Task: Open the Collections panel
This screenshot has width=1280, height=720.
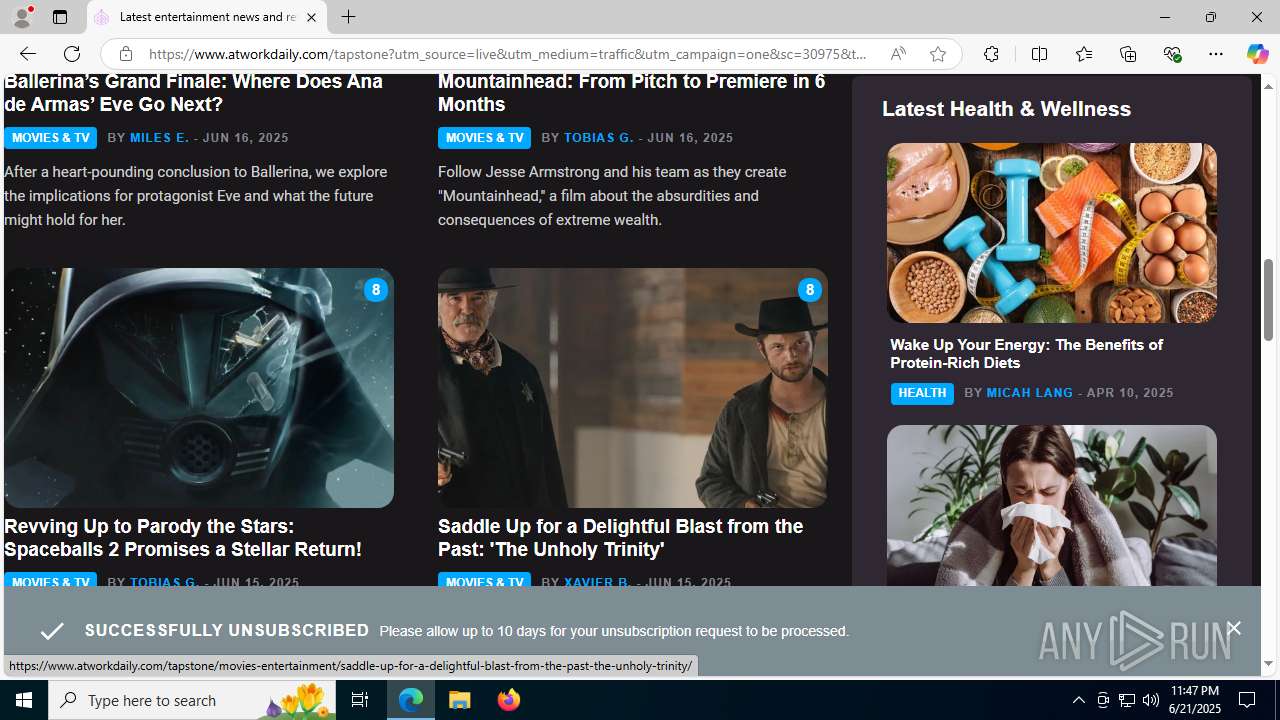Action: [1128, 54]
